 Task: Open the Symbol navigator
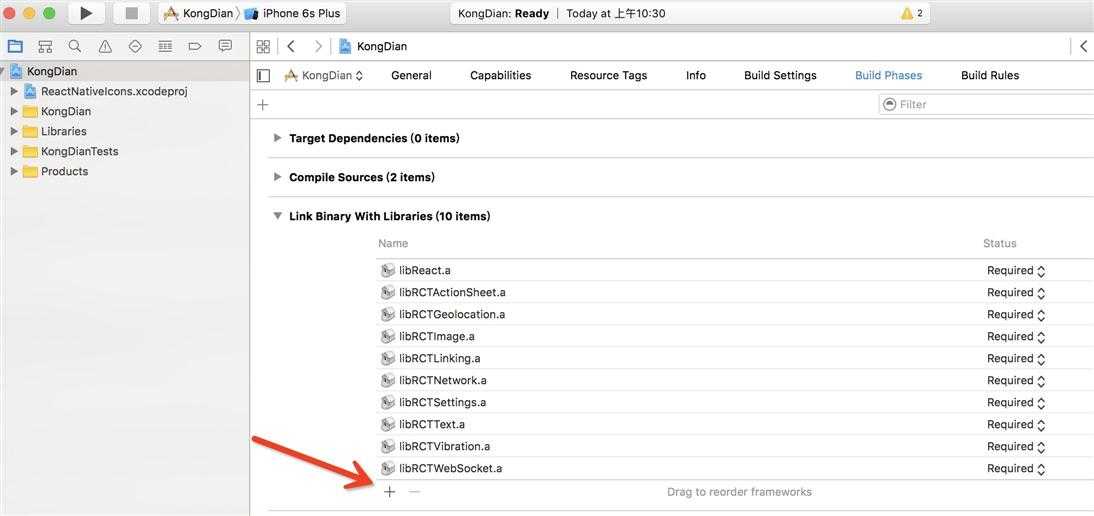tap(45, 47)
